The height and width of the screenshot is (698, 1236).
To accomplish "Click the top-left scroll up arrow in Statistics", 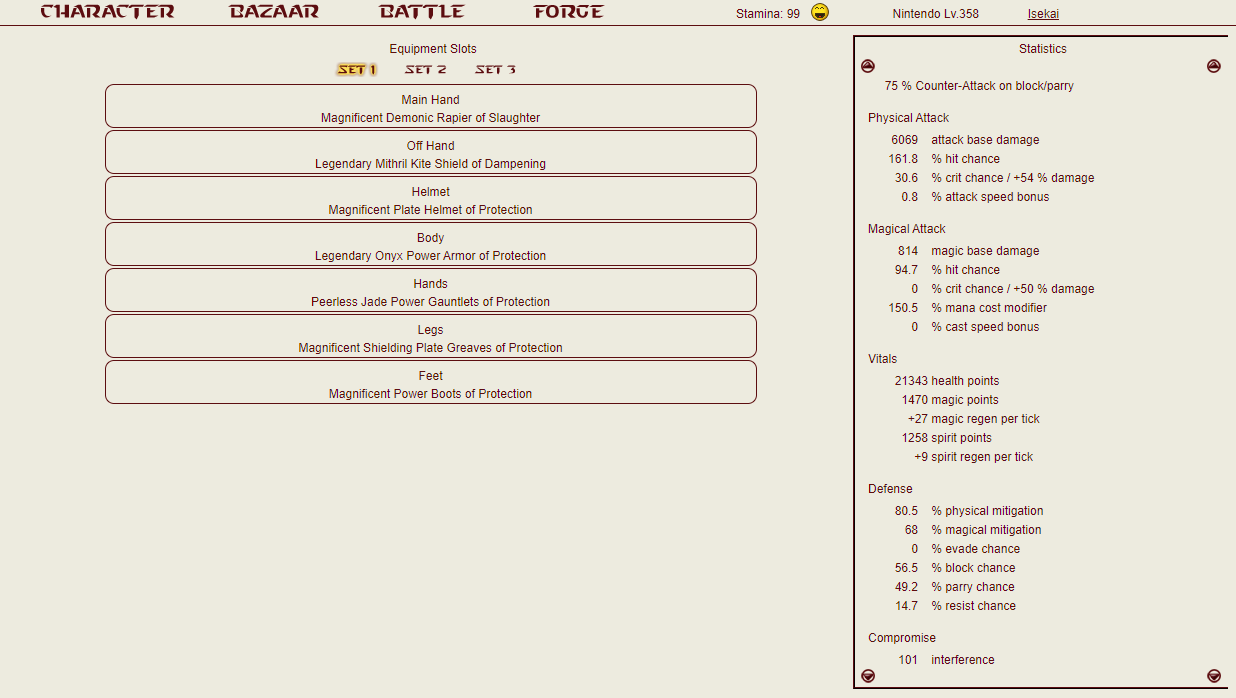I will tap(867, 66).
